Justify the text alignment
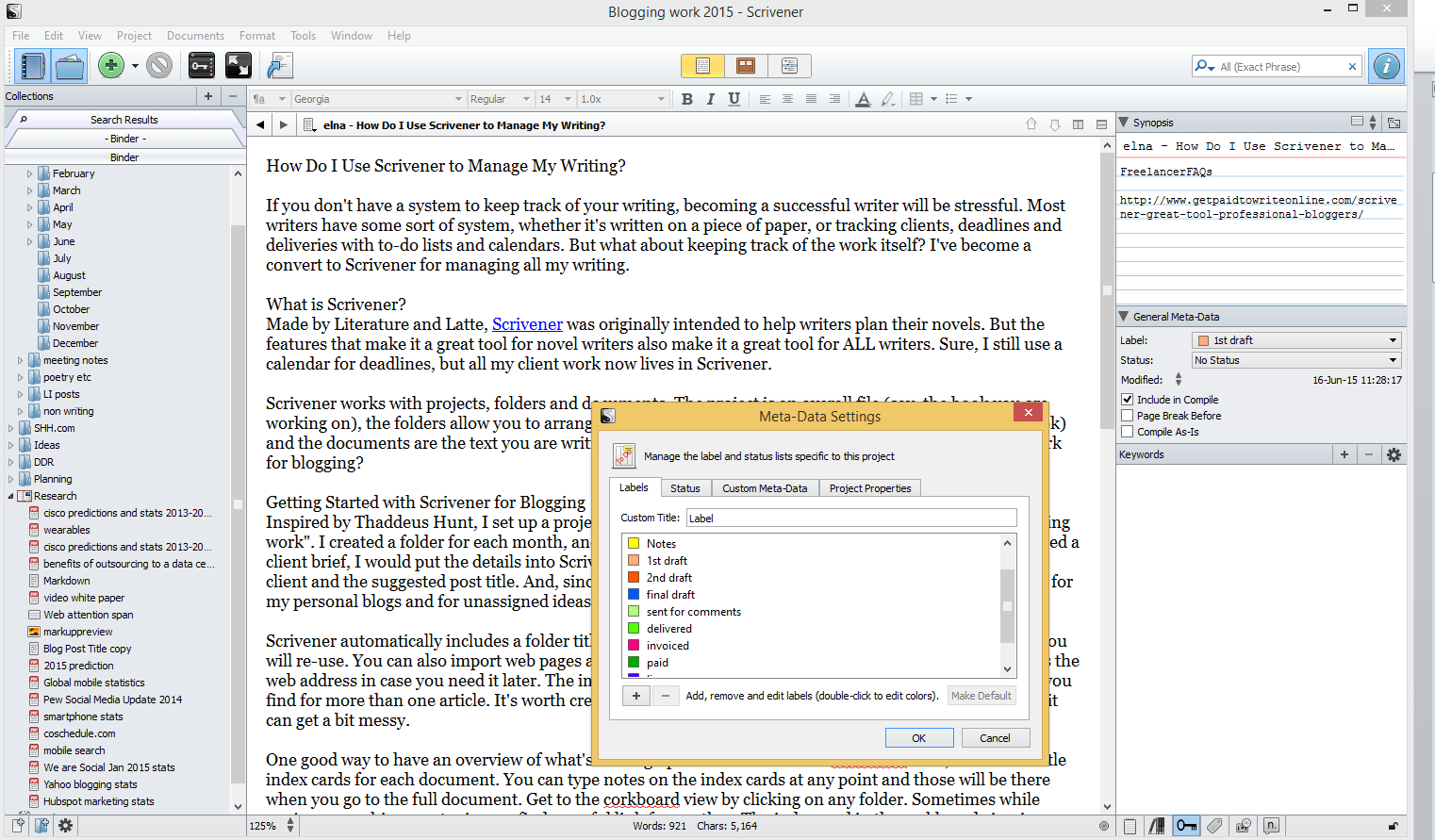 click(811, 99)
